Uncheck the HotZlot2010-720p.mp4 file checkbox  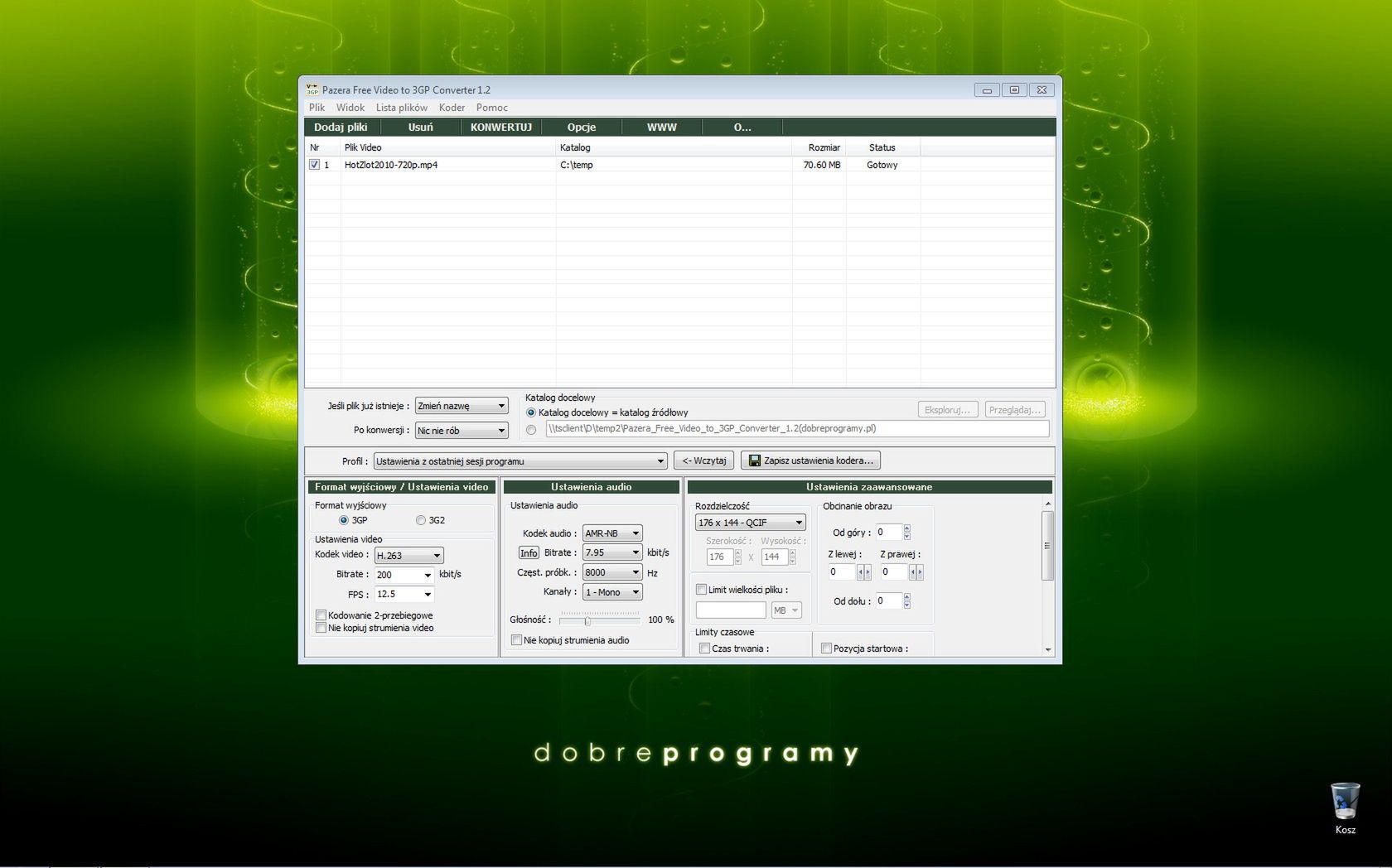pyautogui.click(x=314, y=164)
